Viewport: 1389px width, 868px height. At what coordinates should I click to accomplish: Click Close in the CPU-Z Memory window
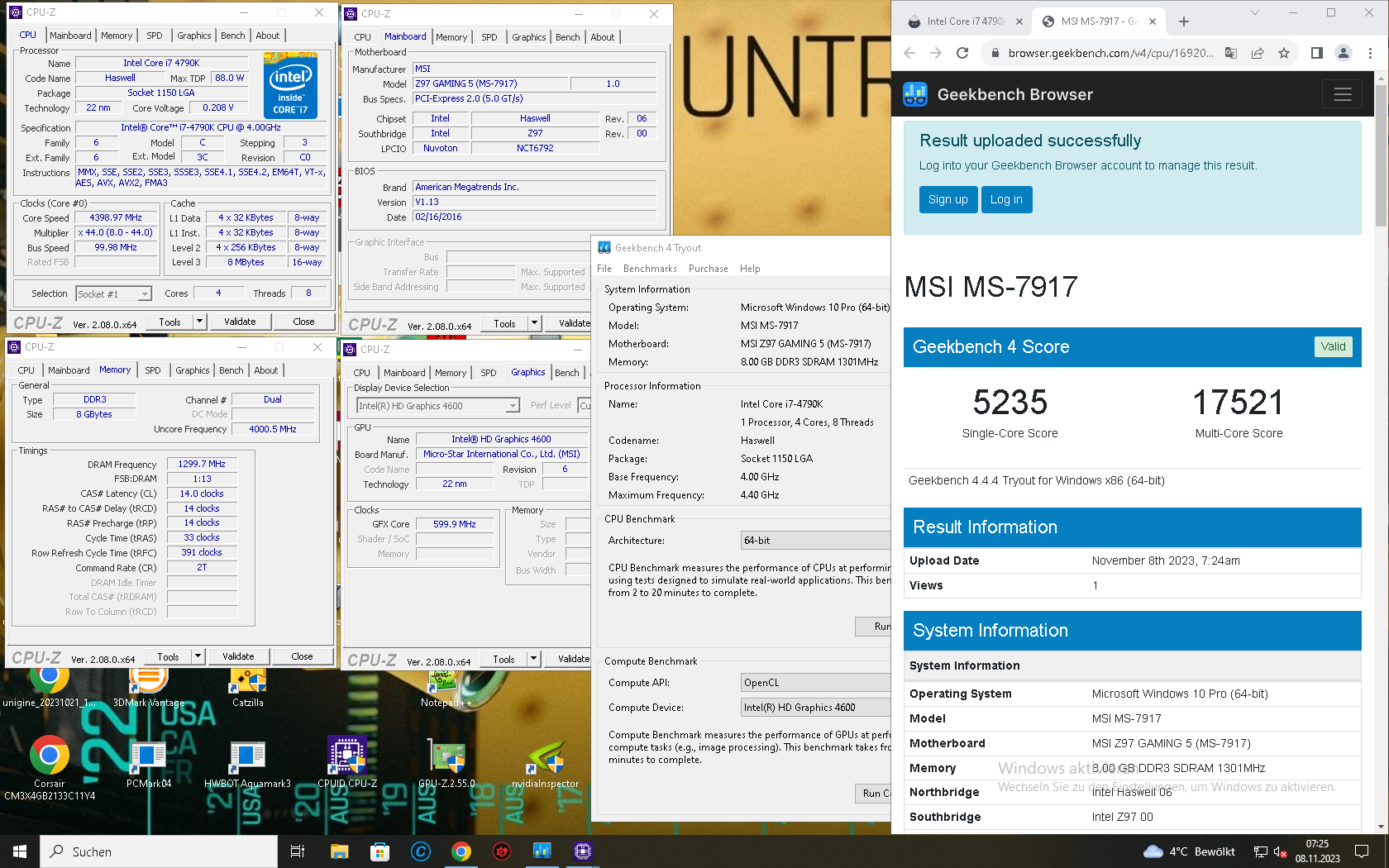[302, 656]
